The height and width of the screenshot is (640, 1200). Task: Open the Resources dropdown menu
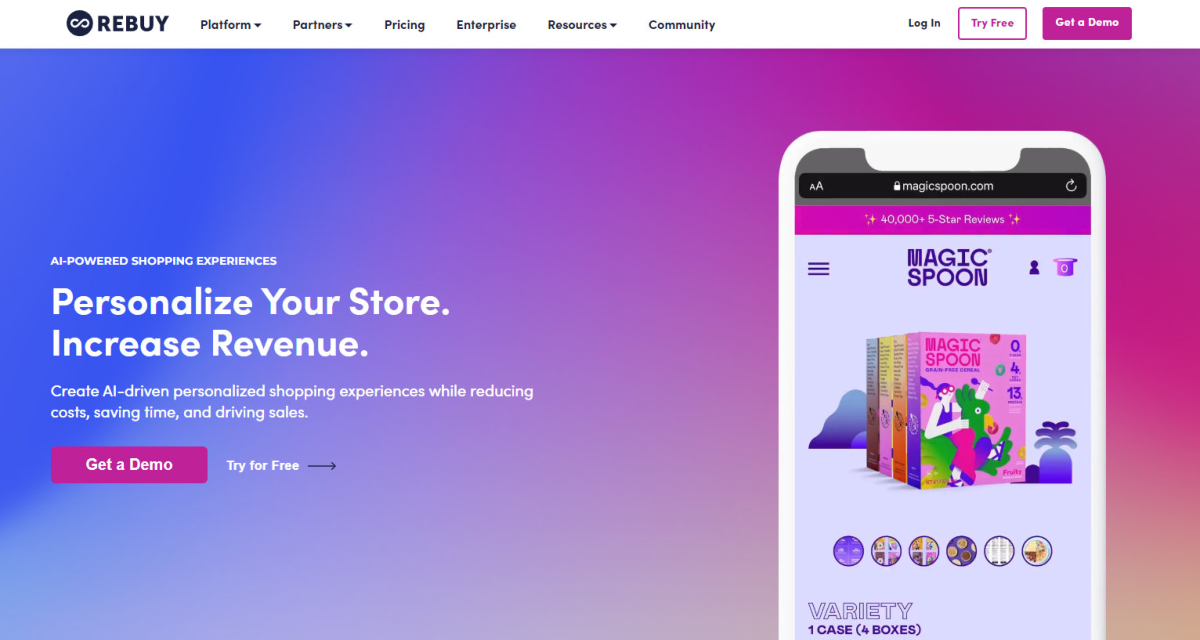point(582,24)
